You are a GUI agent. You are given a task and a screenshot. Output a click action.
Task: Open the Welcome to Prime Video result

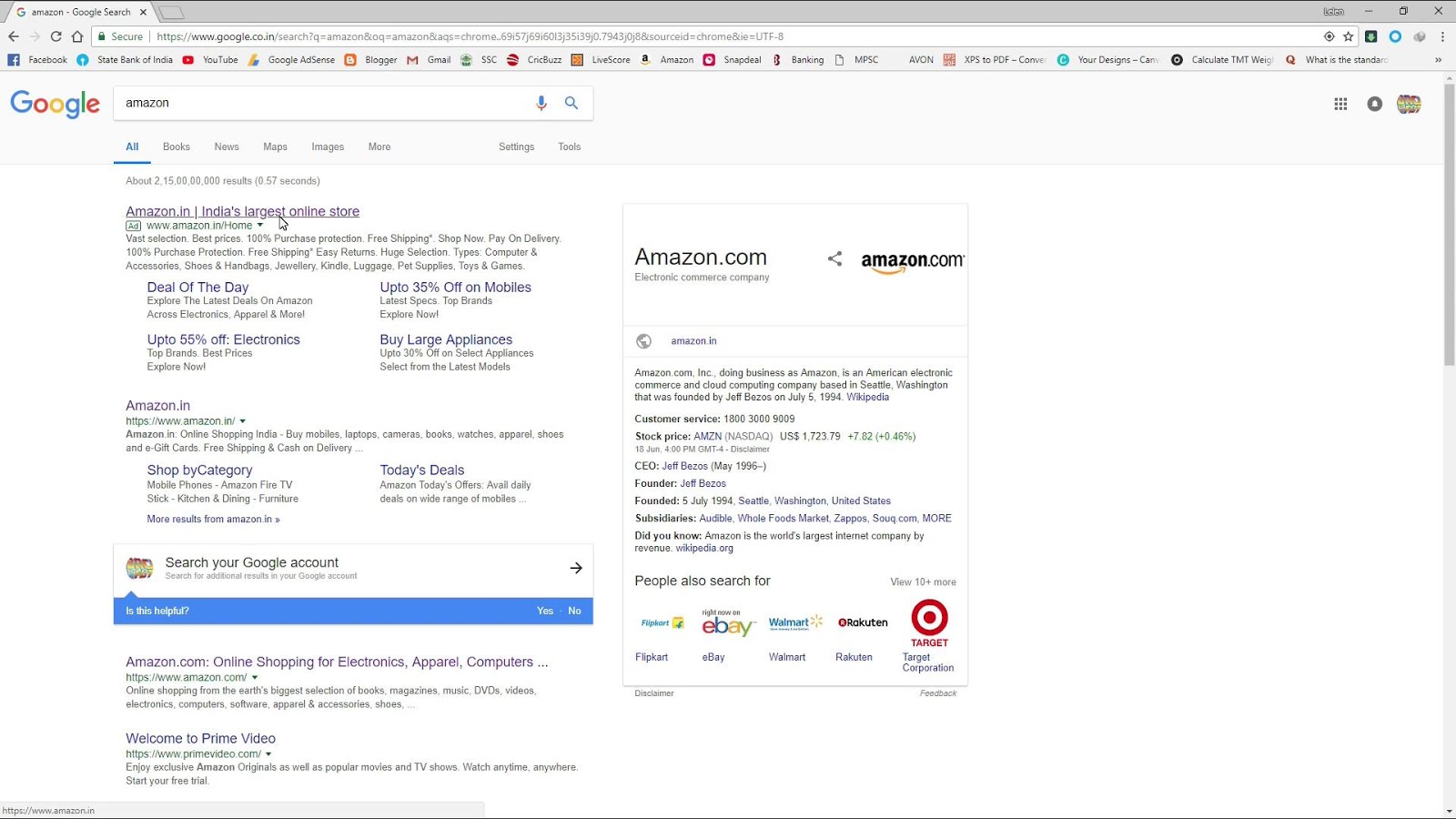[200, 739]
